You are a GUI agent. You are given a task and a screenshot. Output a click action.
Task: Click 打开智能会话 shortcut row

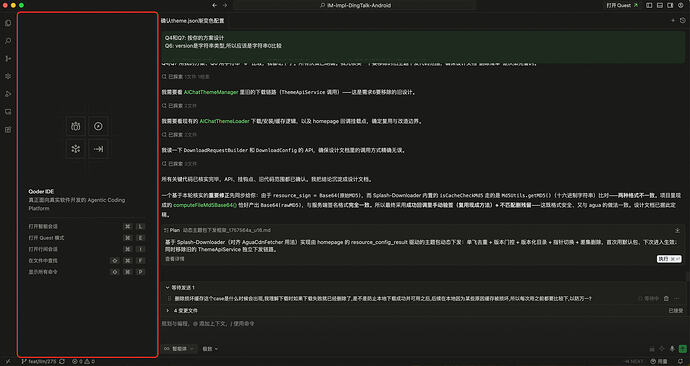[x=87, y=227]
